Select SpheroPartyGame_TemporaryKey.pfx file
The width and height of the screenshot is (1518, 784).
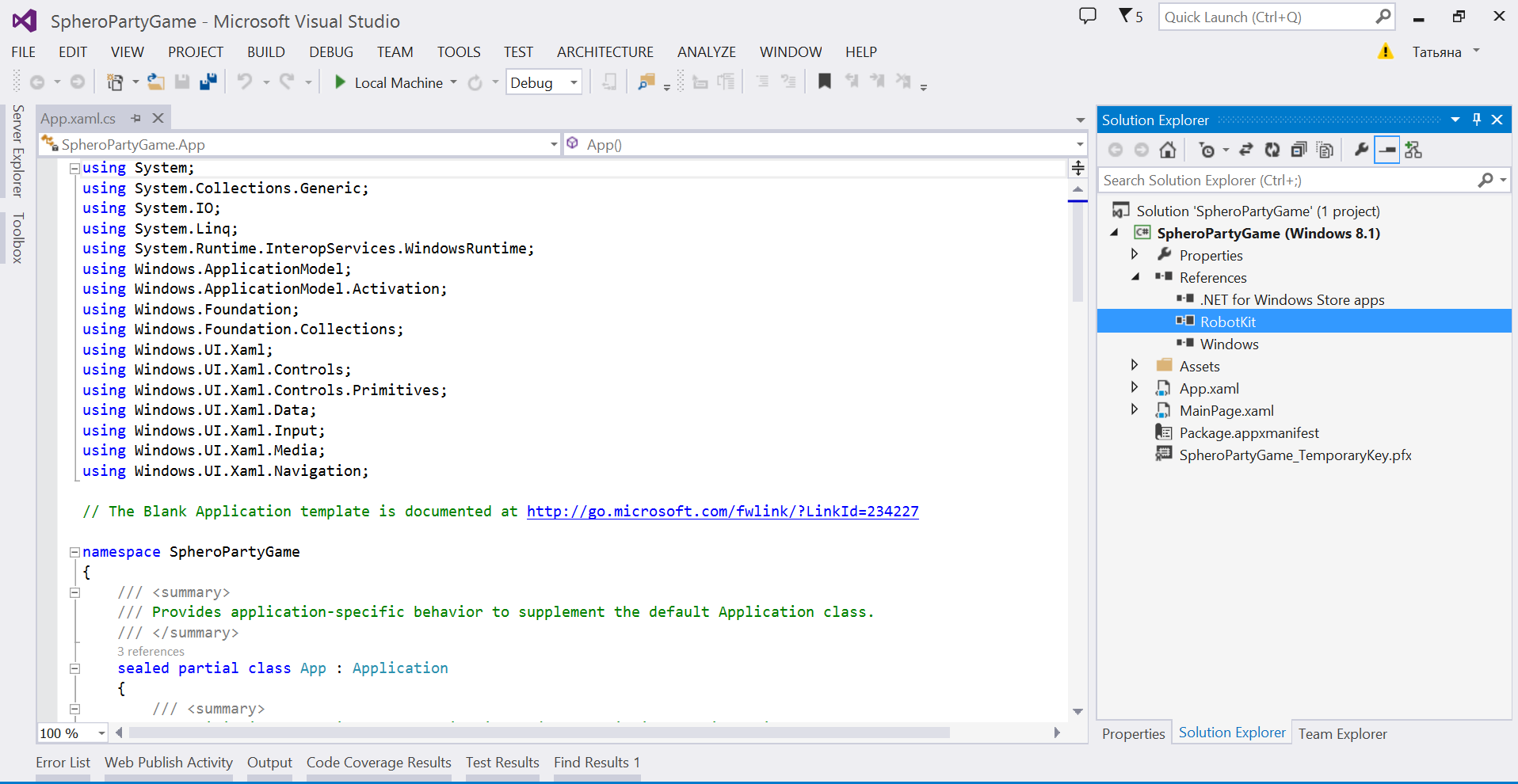pos(1295,455)
